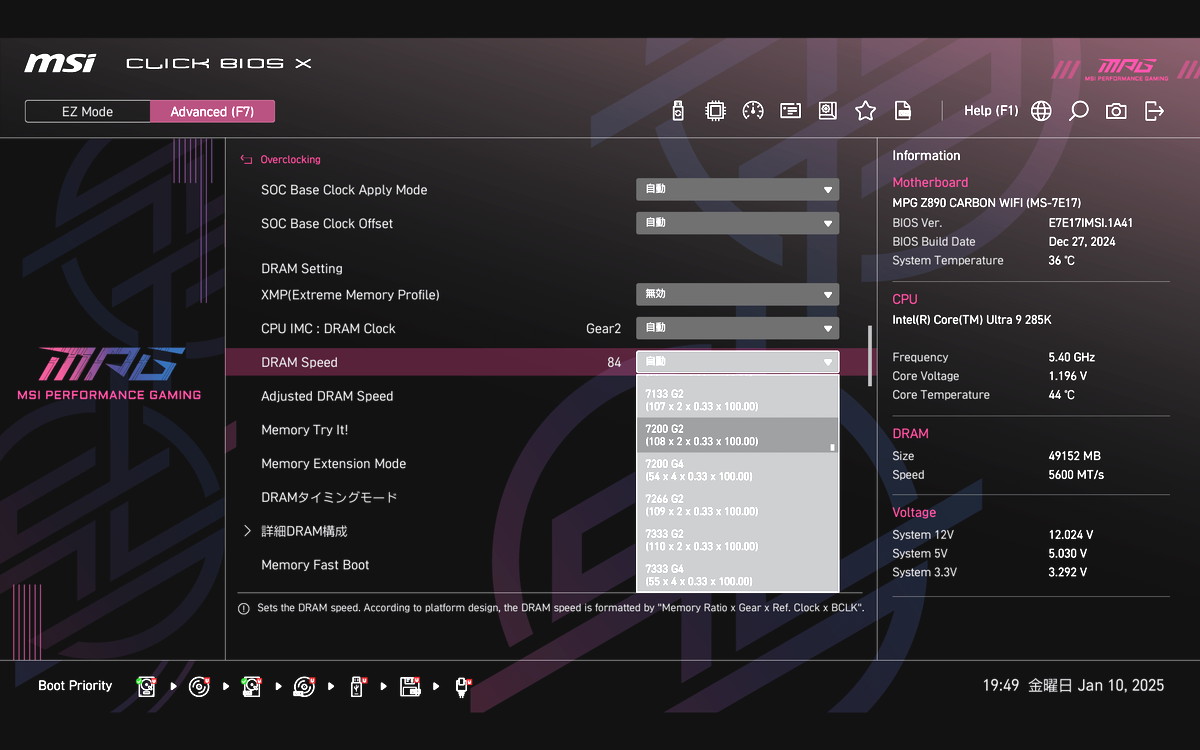Click the star Favorites icon

865,111
